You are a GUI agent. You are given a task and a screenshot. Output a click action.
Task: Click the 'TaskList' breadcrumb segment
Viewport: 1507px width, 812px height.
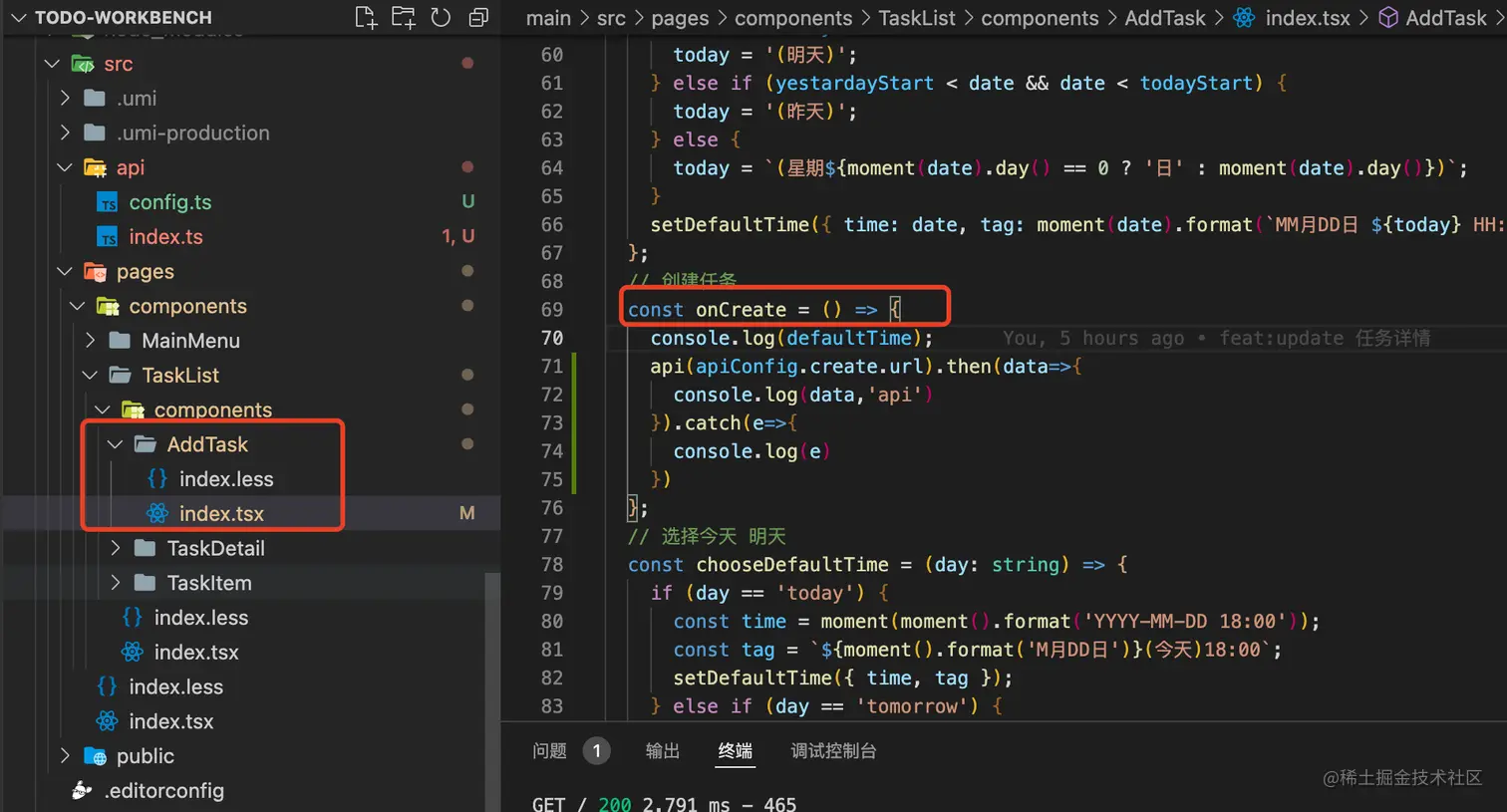point(917,18)
